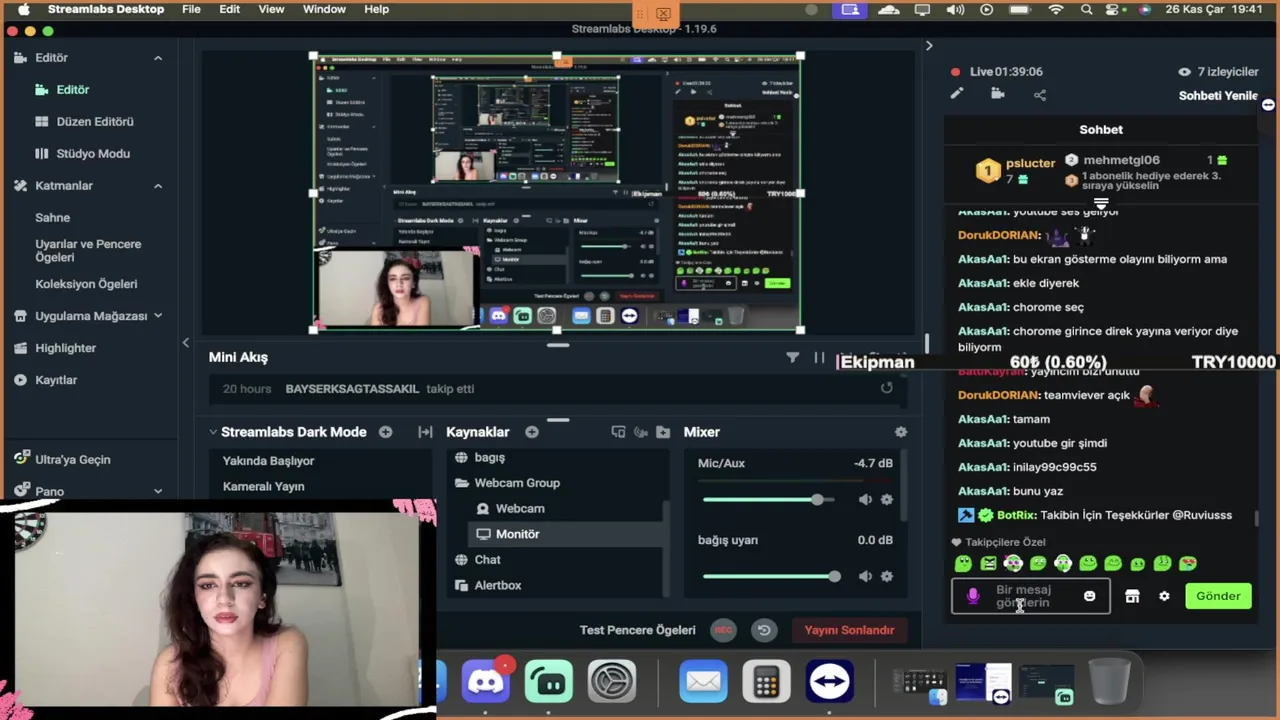Open Düzen Editörü
1280x720 pixels.
[x=94, y=122]
